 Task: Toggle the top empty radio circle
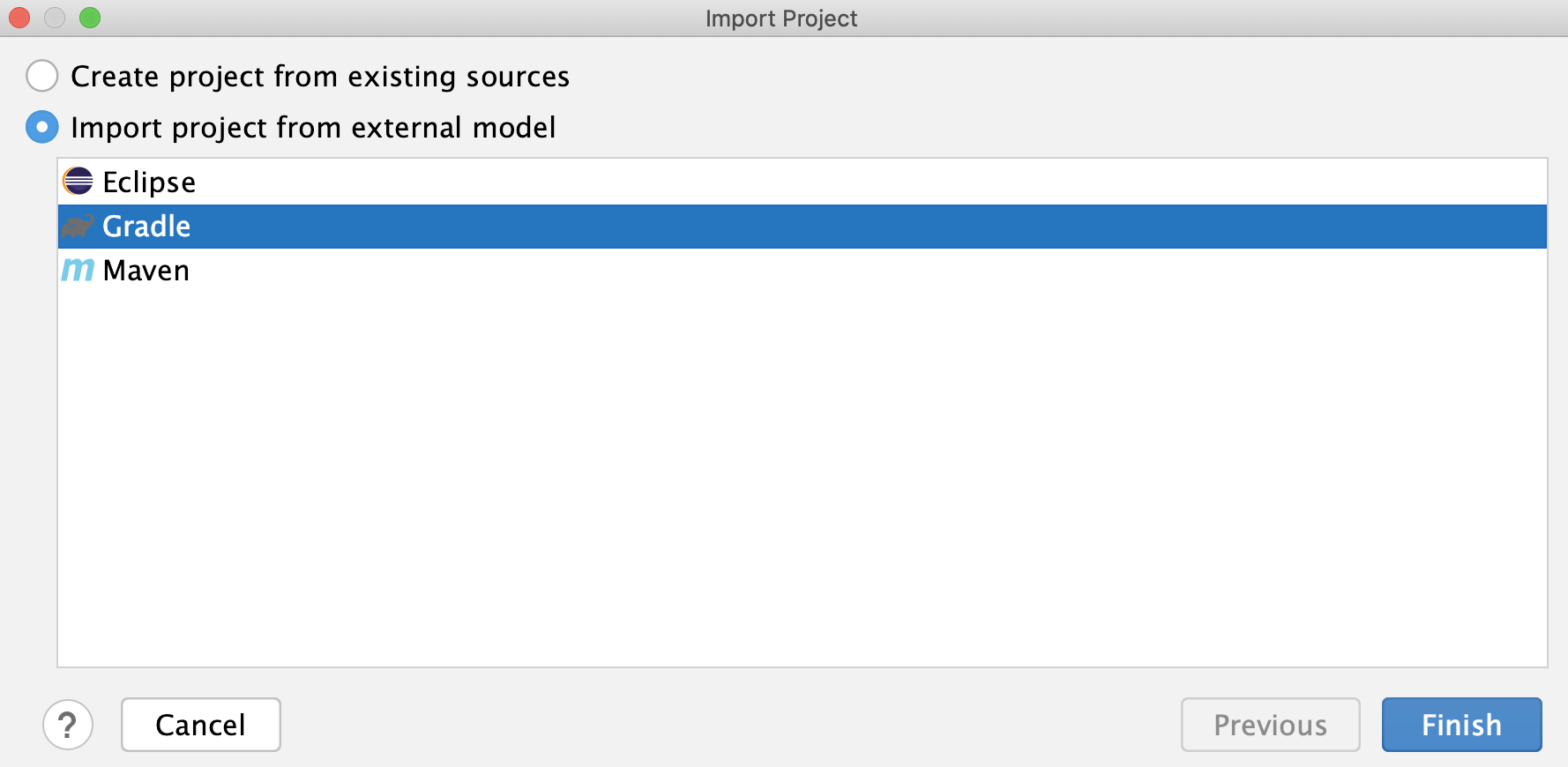pyautogui.click(x=41, y=77)
